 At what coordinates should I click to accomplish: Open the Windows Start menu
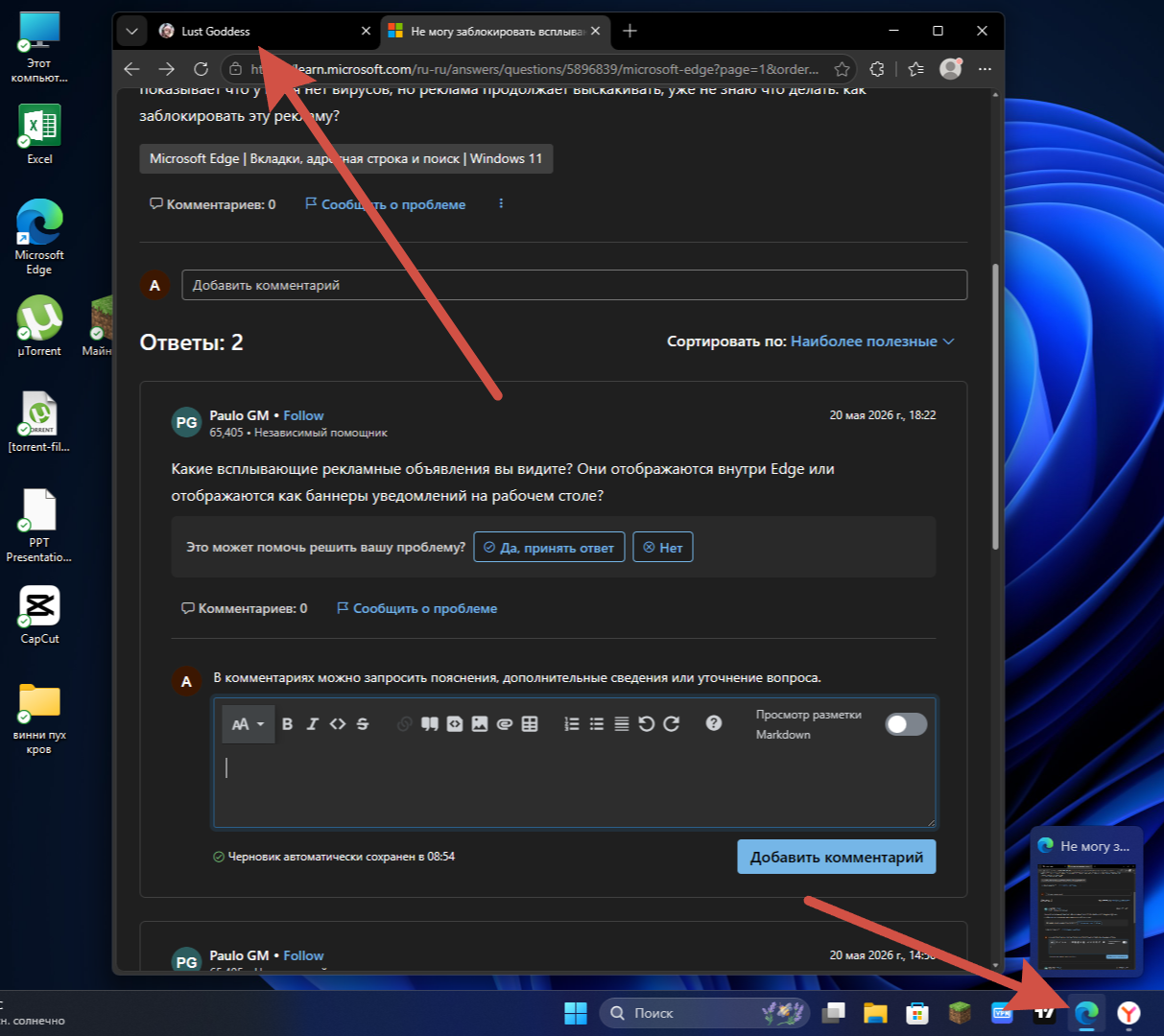click(576, 1013)
